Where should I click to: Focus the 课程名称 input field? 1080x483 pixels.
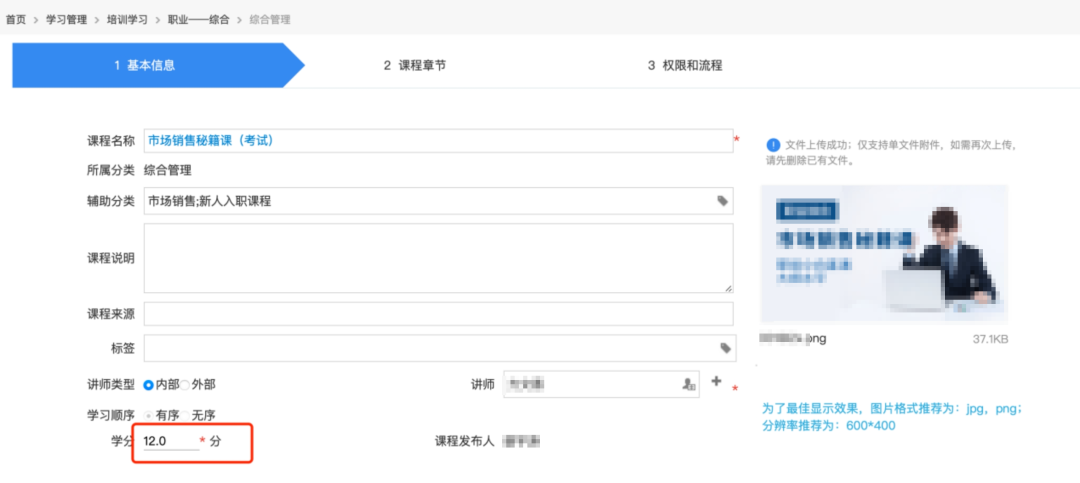point(438,141)
